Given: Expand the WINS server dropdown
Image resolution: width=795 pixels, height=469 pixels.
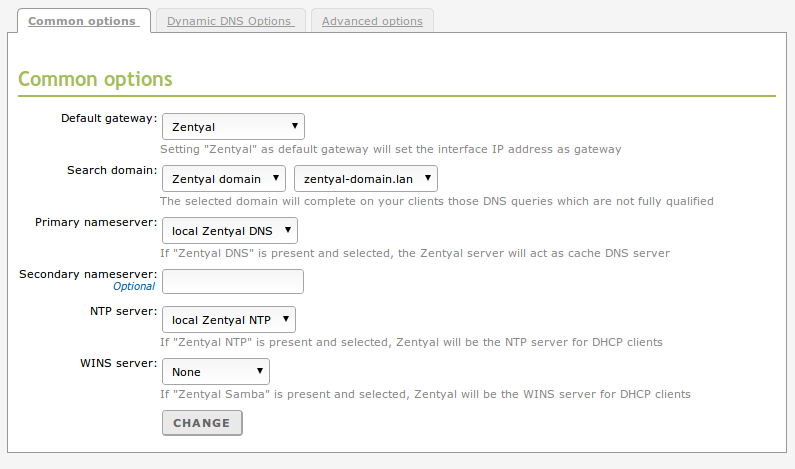Looking at the screenshot, I should click(x=216, y=372).
